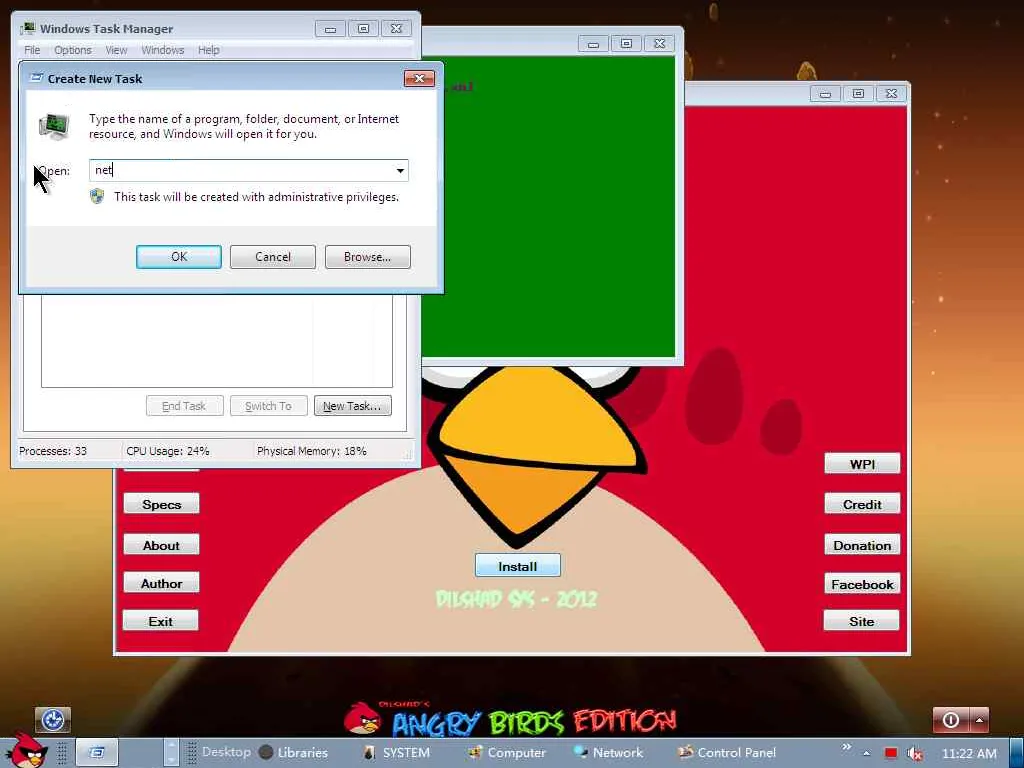The width and height of the screenshot is (1024, 768).
Task: Click the administrative shield icon
Action: click(97, 197)
